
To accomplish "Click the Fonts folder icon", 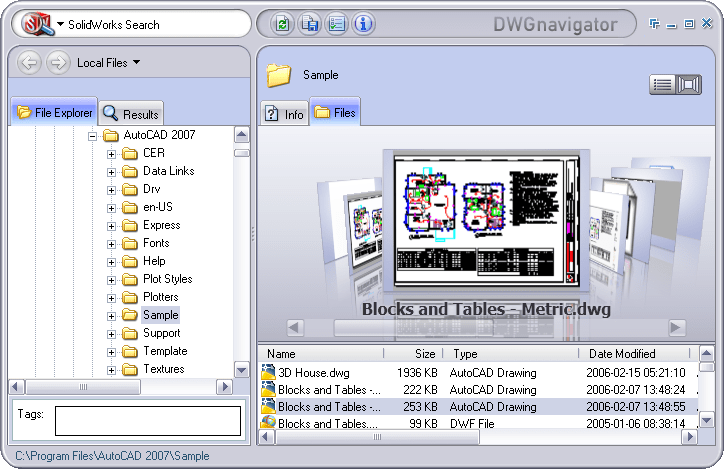I will pyautogui.click(x=130, y=243).
